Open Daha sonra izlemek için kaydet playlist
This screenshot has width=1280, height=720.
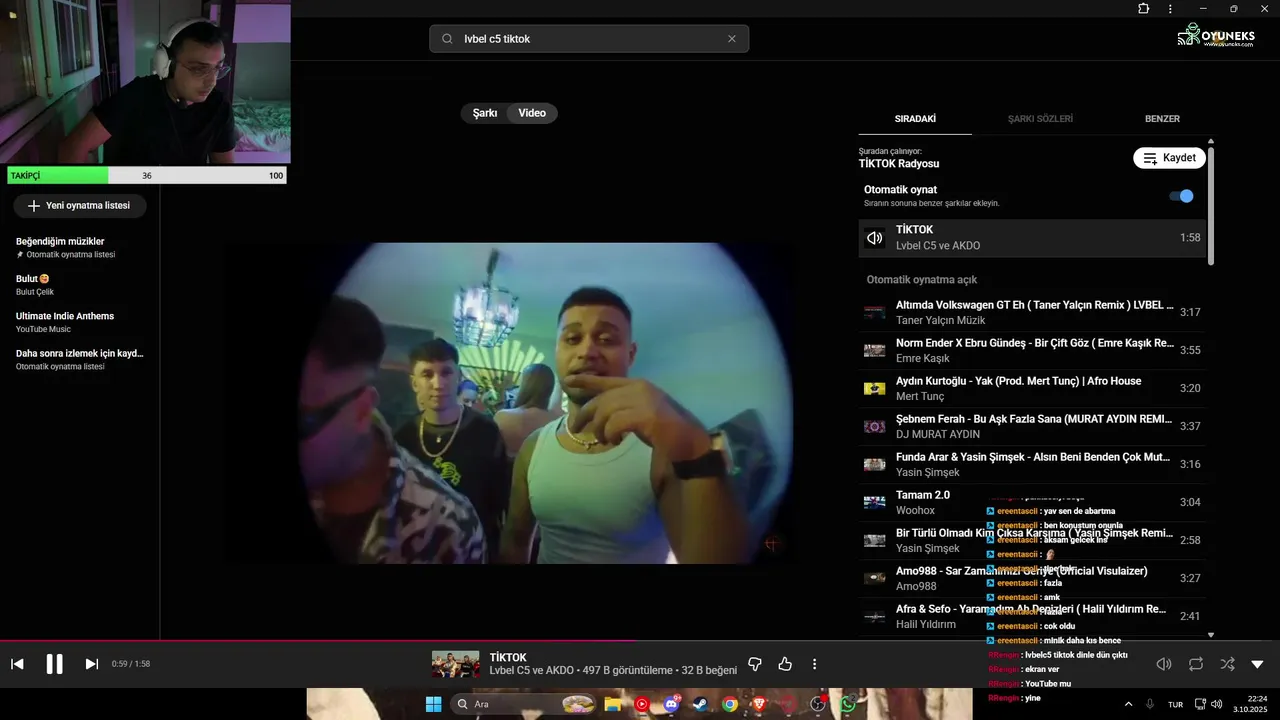click(x=80, y=359)
